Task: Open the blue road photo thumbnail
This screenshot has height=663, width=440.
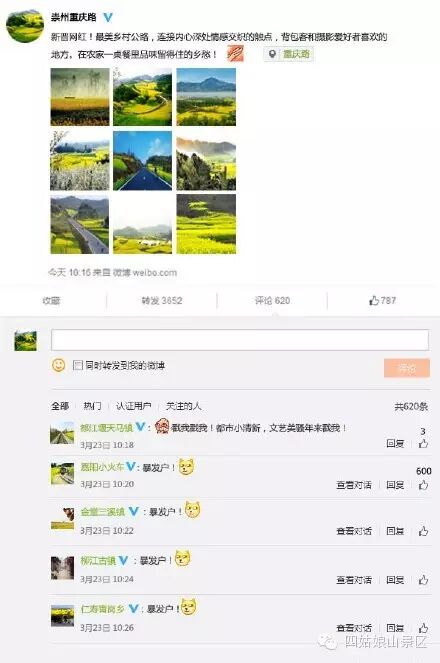Action: coord(142,161)
